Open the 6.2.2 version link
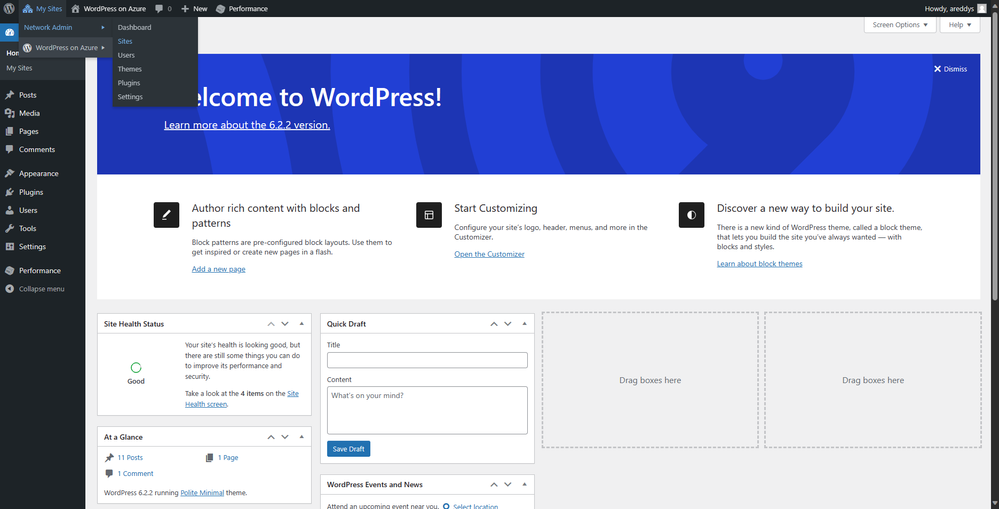This screenshot has width=999, height=509. pyautogui.click(x=247, y=125)
